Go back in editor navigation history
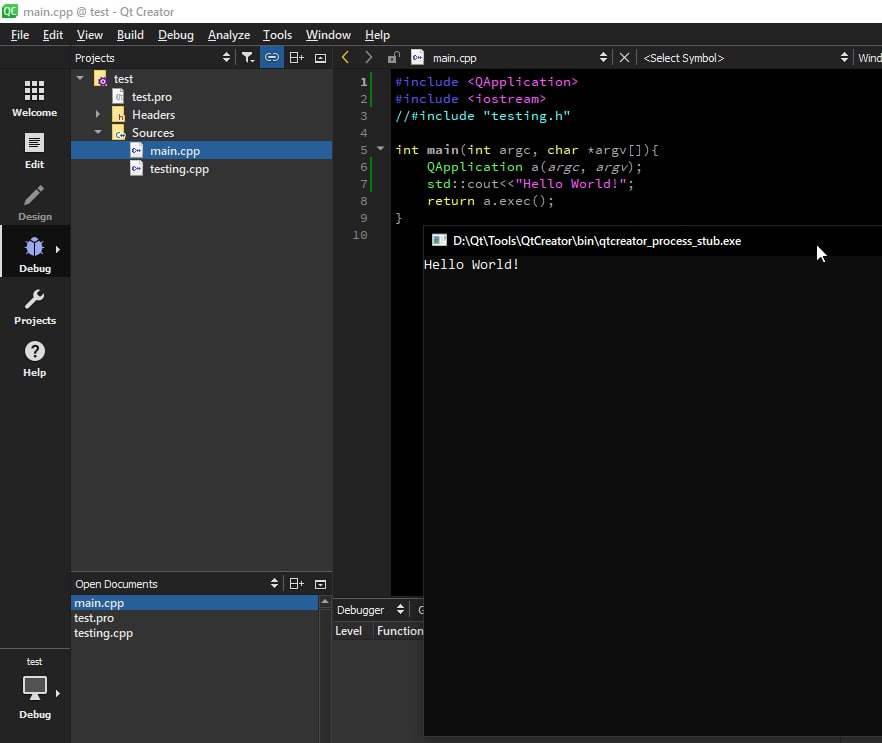This screenshot has width=882, height=743. 345,57
